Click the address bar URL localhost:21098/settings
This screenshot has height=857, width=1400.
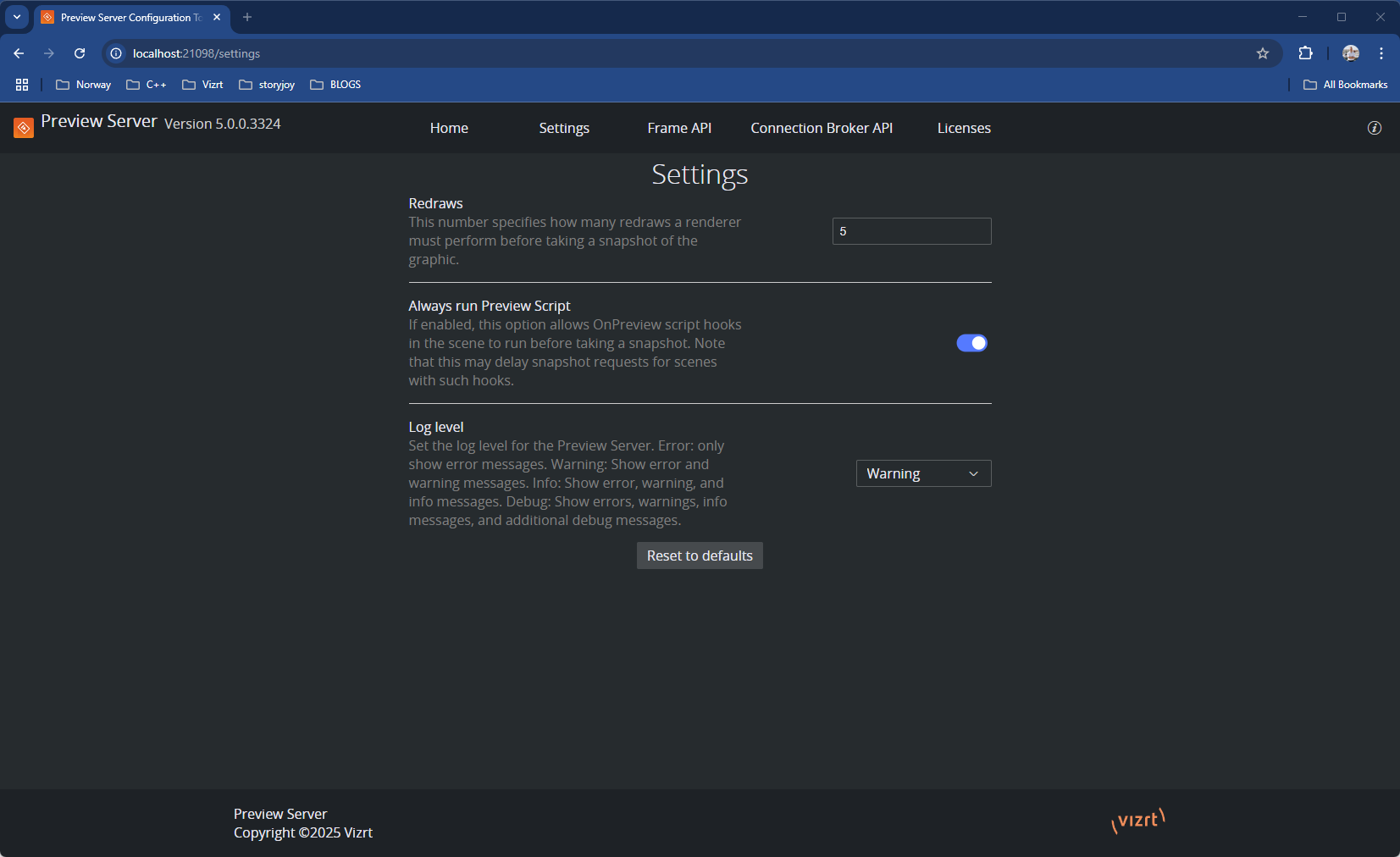[196, 53]
